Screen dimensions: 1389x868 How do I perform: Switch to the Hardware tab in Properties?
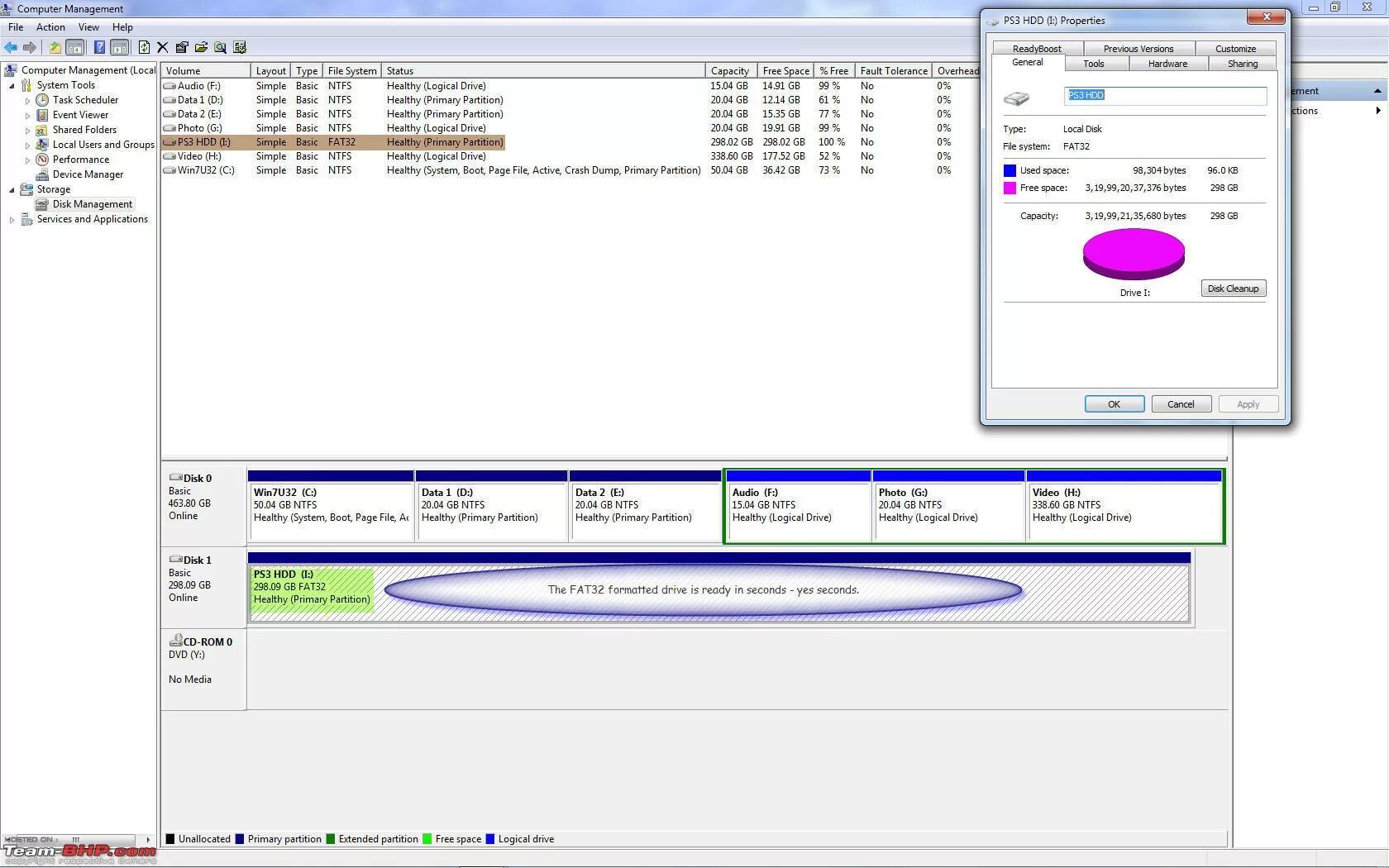(x=1167, y=64)
